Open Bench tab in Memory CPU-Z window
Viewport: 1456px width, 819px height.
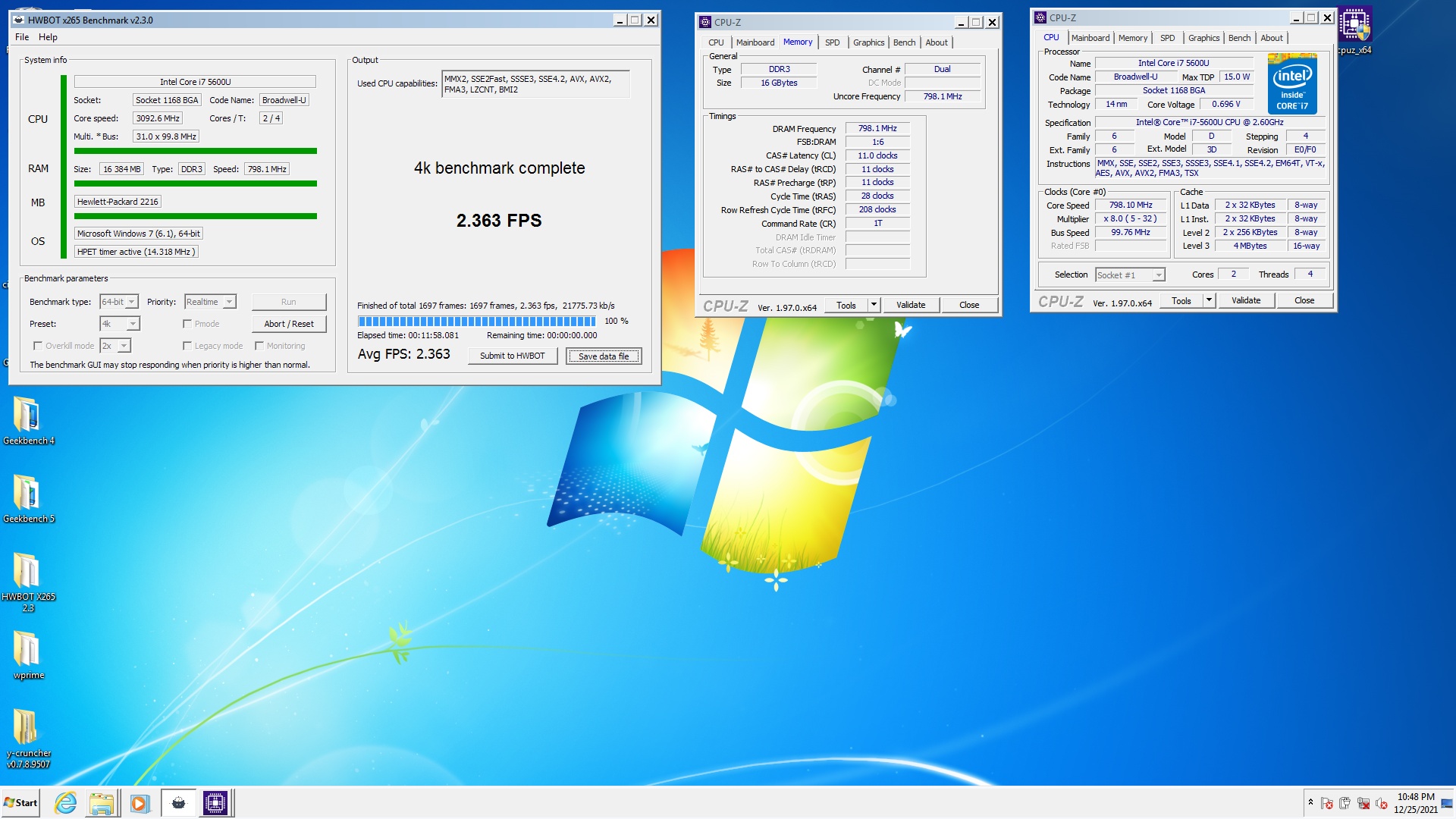click(904, 42)
